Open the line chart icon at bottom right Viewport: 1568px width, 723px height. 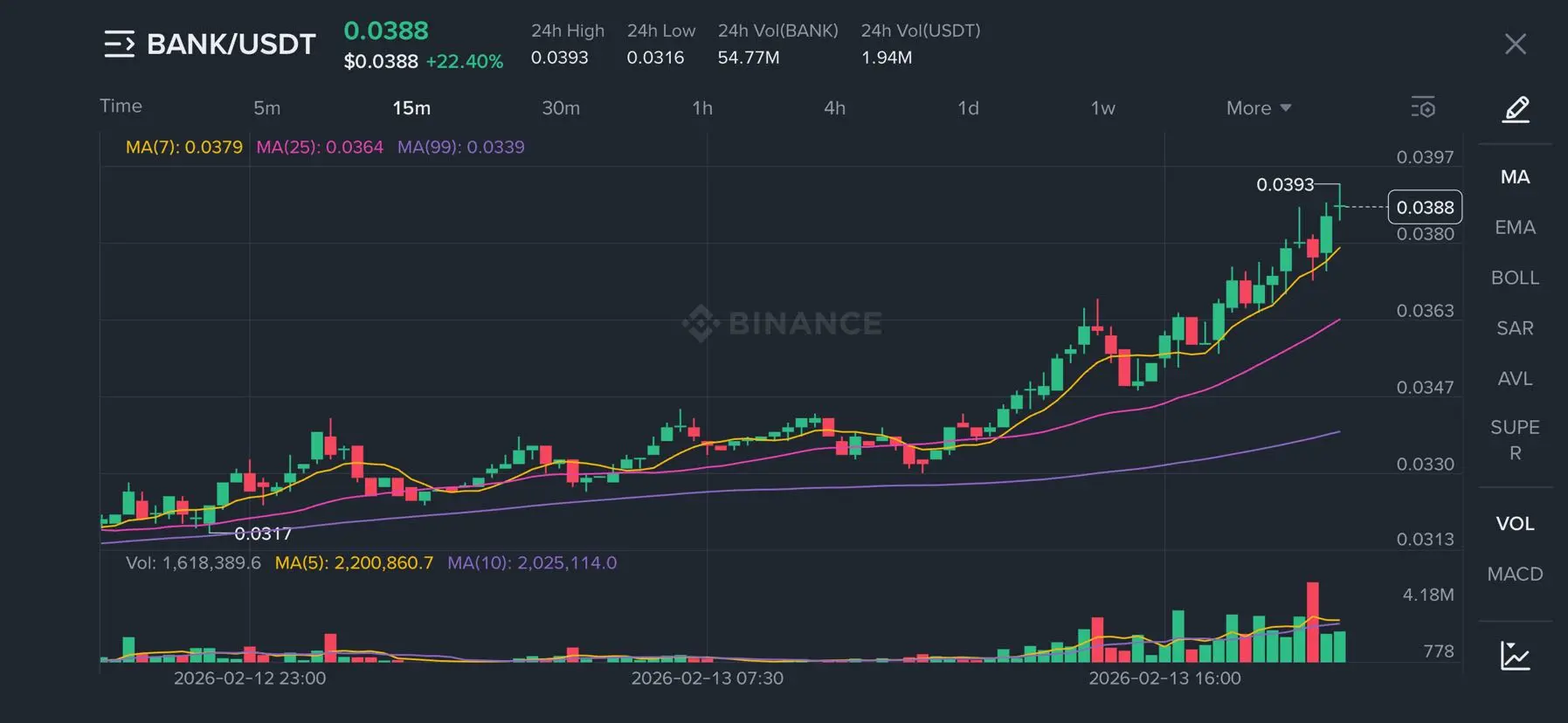tap(1516, 656)
